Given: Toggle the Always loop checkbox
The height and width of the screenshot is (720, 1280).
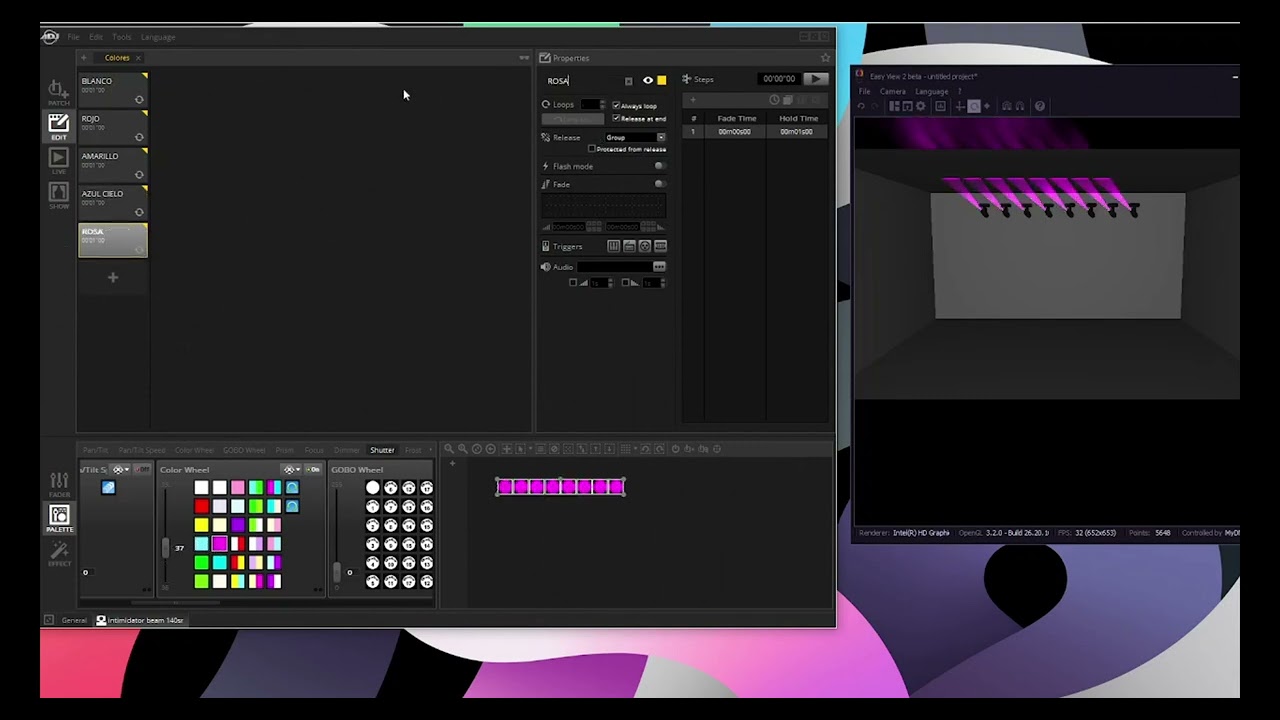Looking at the screenshot, I should click(616, 106).
